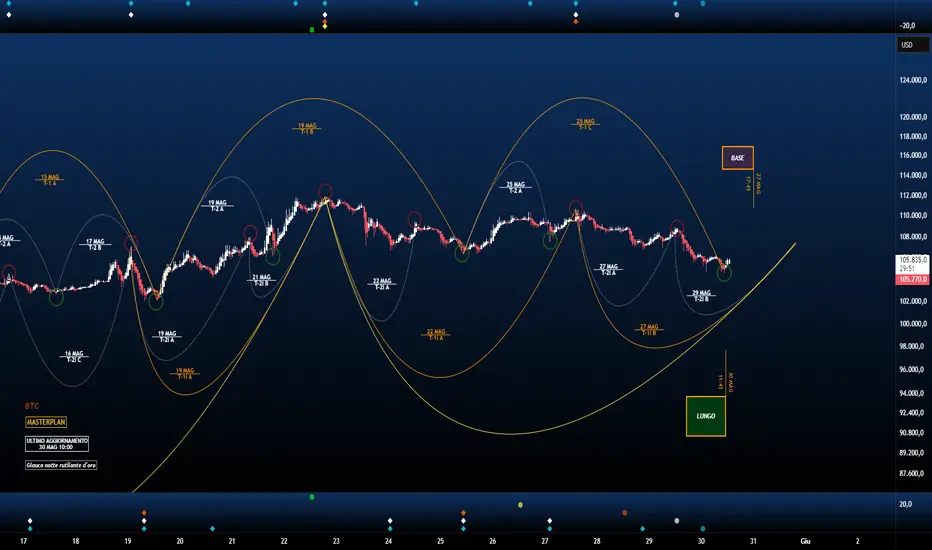Screen dimensions: 932x550
Task: Select the yellow MASTERPLAN label
Action: click(46, 422)
